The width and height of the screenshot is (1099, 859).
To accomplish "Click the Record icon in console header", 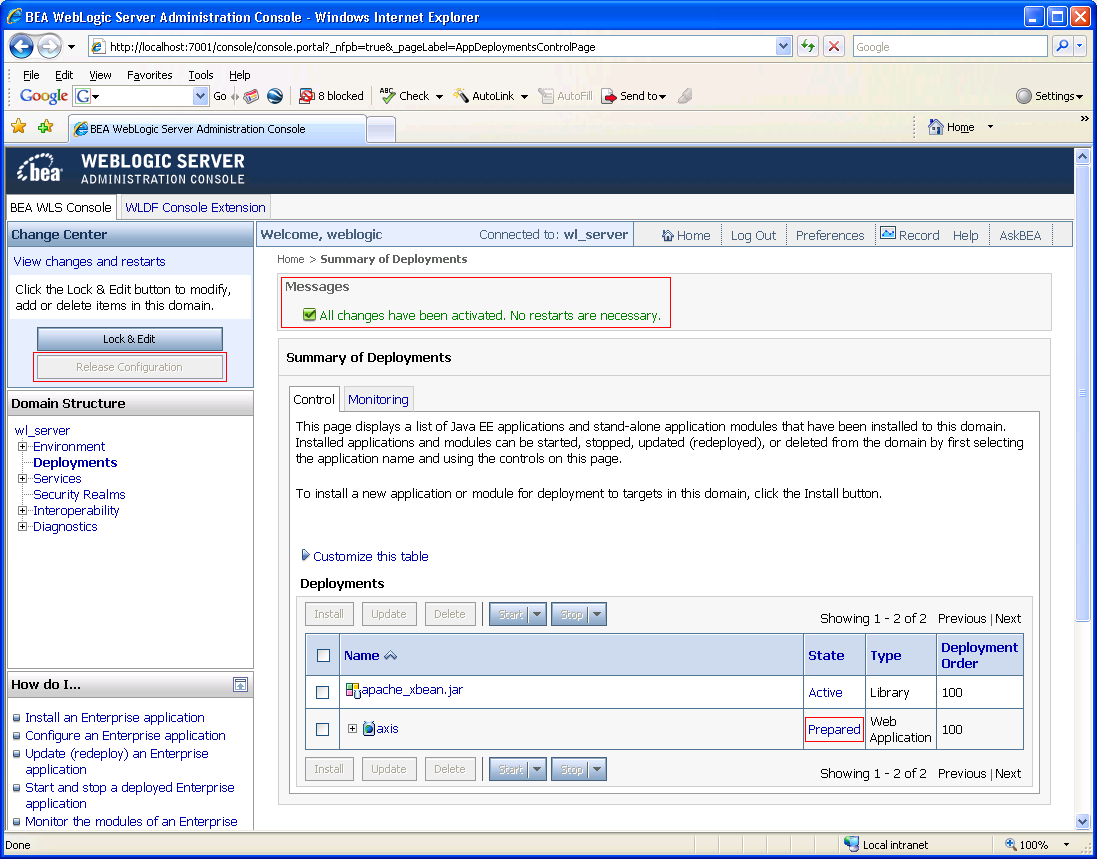I will [888, 233].
